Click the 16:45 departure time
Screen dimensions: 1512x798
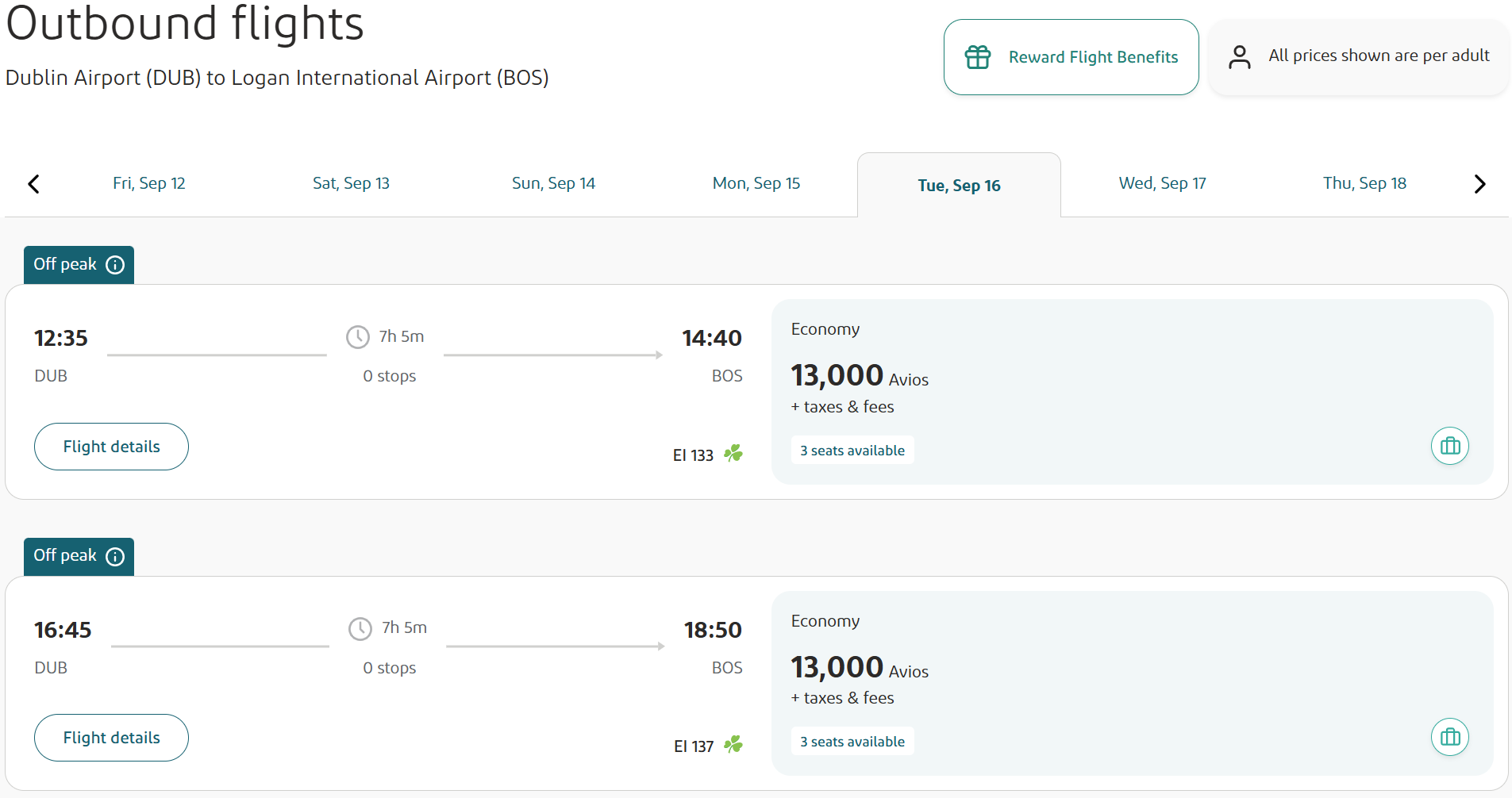[x=63, y=630]
